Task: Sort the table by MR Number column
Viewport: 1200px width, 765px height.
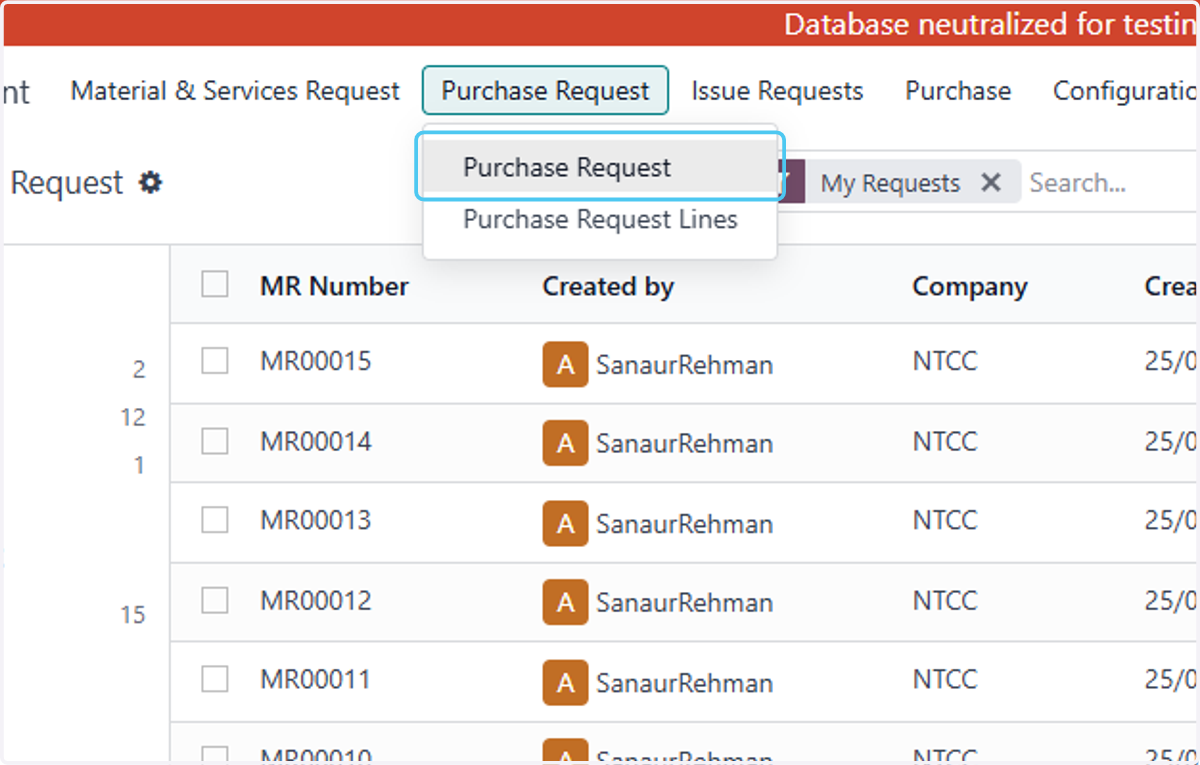Action: 334,286
